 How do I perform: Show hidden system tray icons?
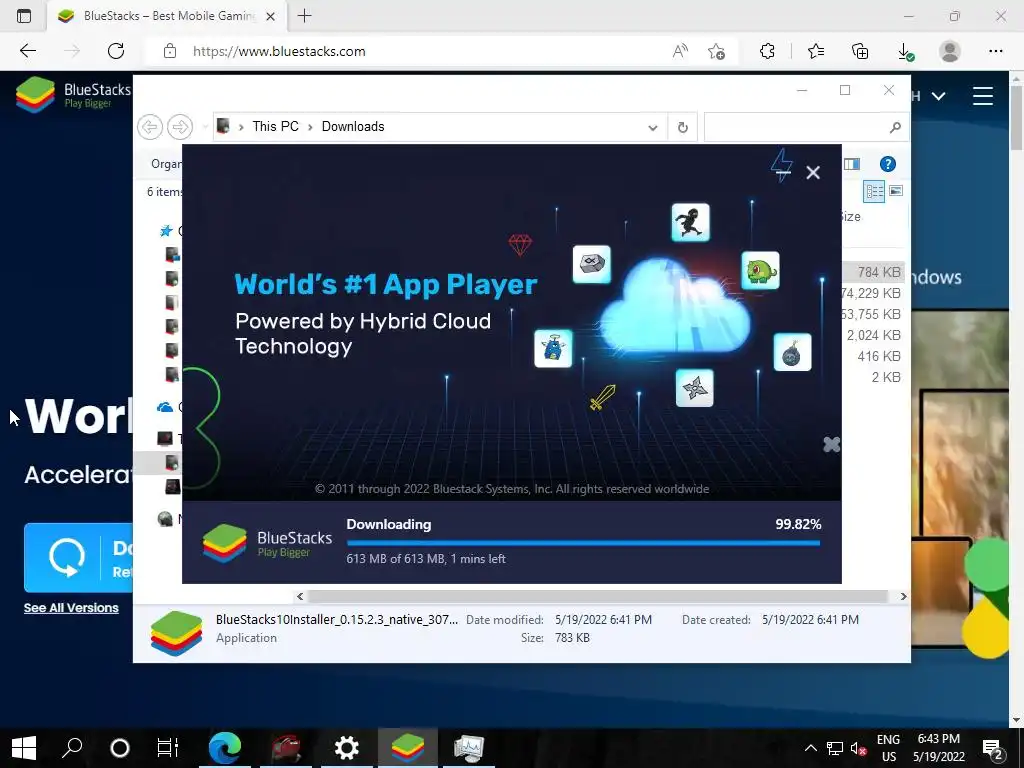point(810,748)
